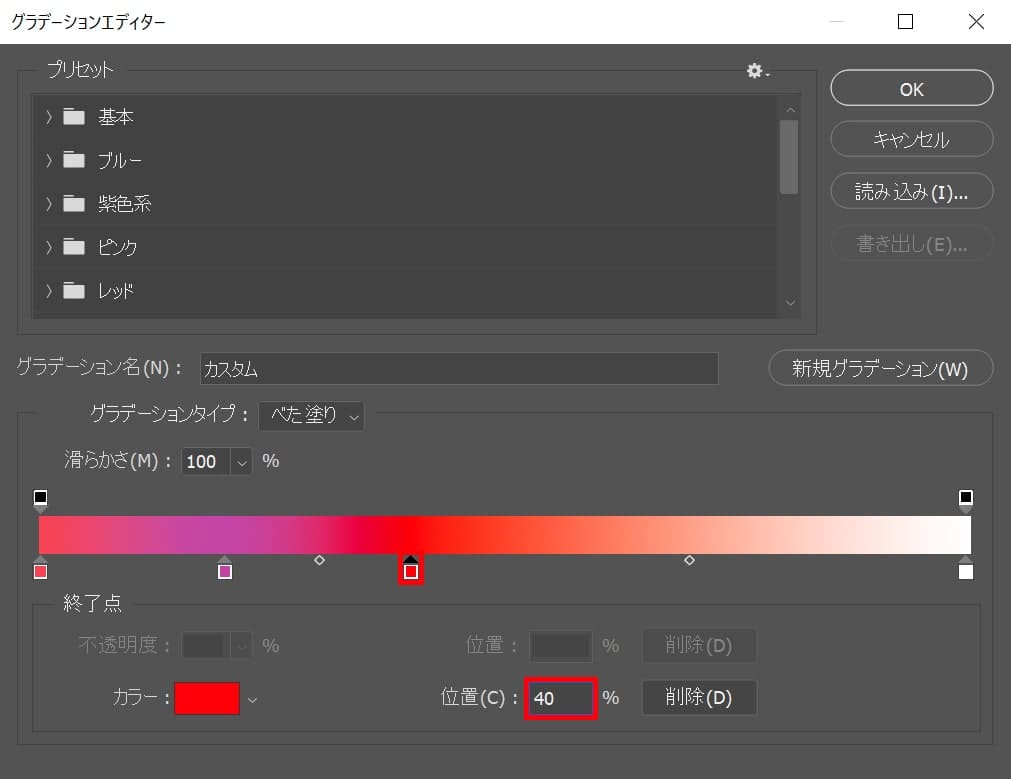Viewport: 1011px width, 779px height.
Task: Select the 紫色系 folder icon
Action: click(x=74, y=204)
